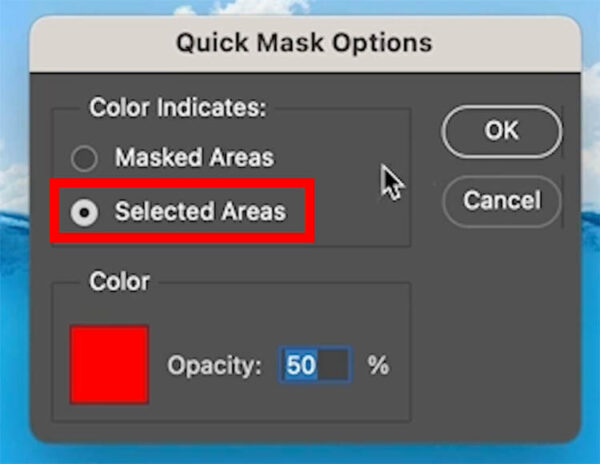Select the Masked Areas radio button
Image resolution: width=600 pixels, height=464 pixels.
84,158
